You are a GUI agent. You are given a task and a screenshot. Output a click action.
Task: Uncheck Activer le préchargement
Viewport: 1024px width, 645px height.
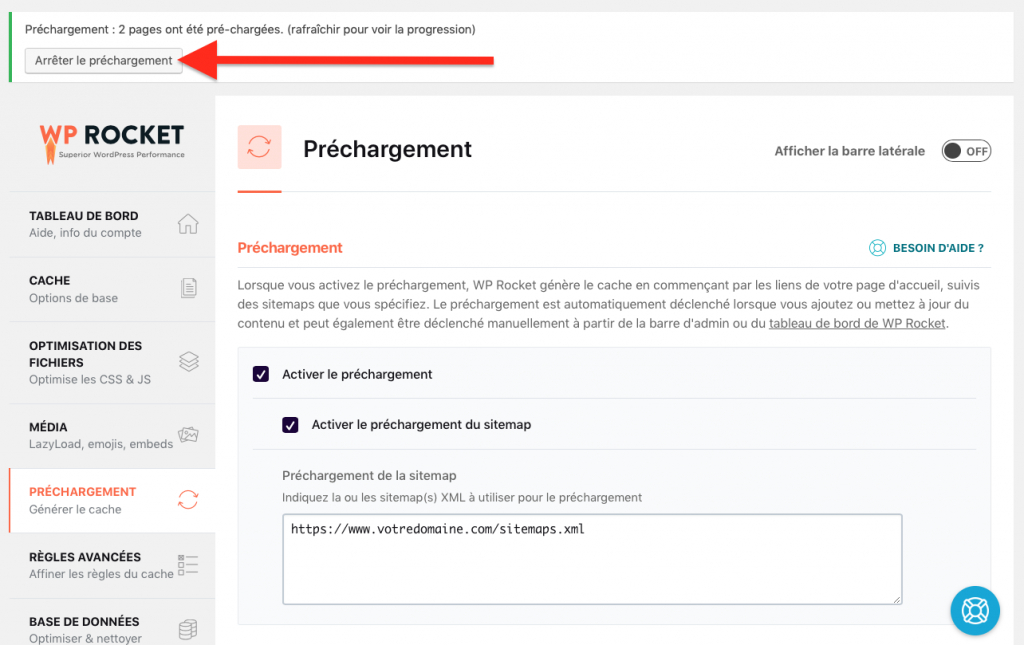pos(260,374)
